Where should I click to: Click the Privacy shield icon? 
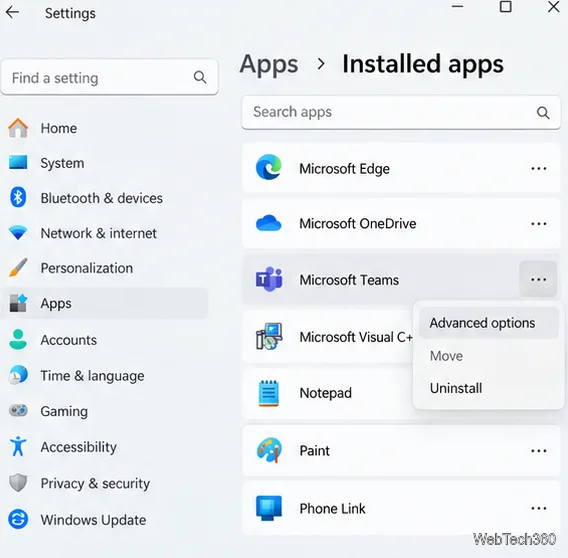pyautogui.click(x=18, y=482)
